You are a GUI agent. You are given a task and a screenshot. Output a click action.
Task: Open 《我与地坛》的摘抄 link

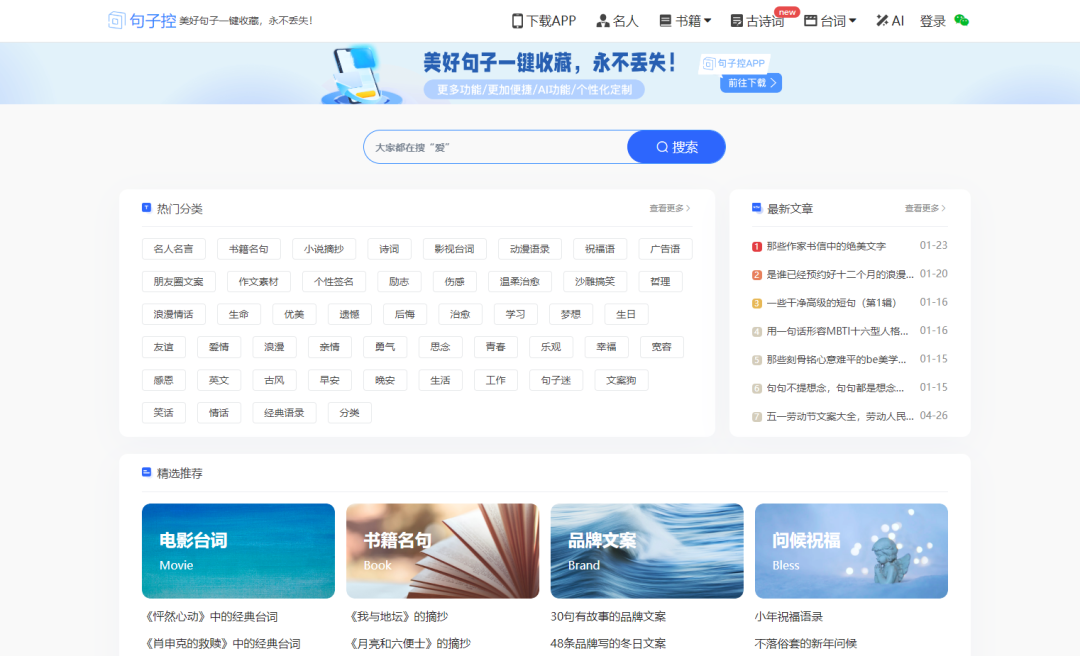click(x=397, y=617)
